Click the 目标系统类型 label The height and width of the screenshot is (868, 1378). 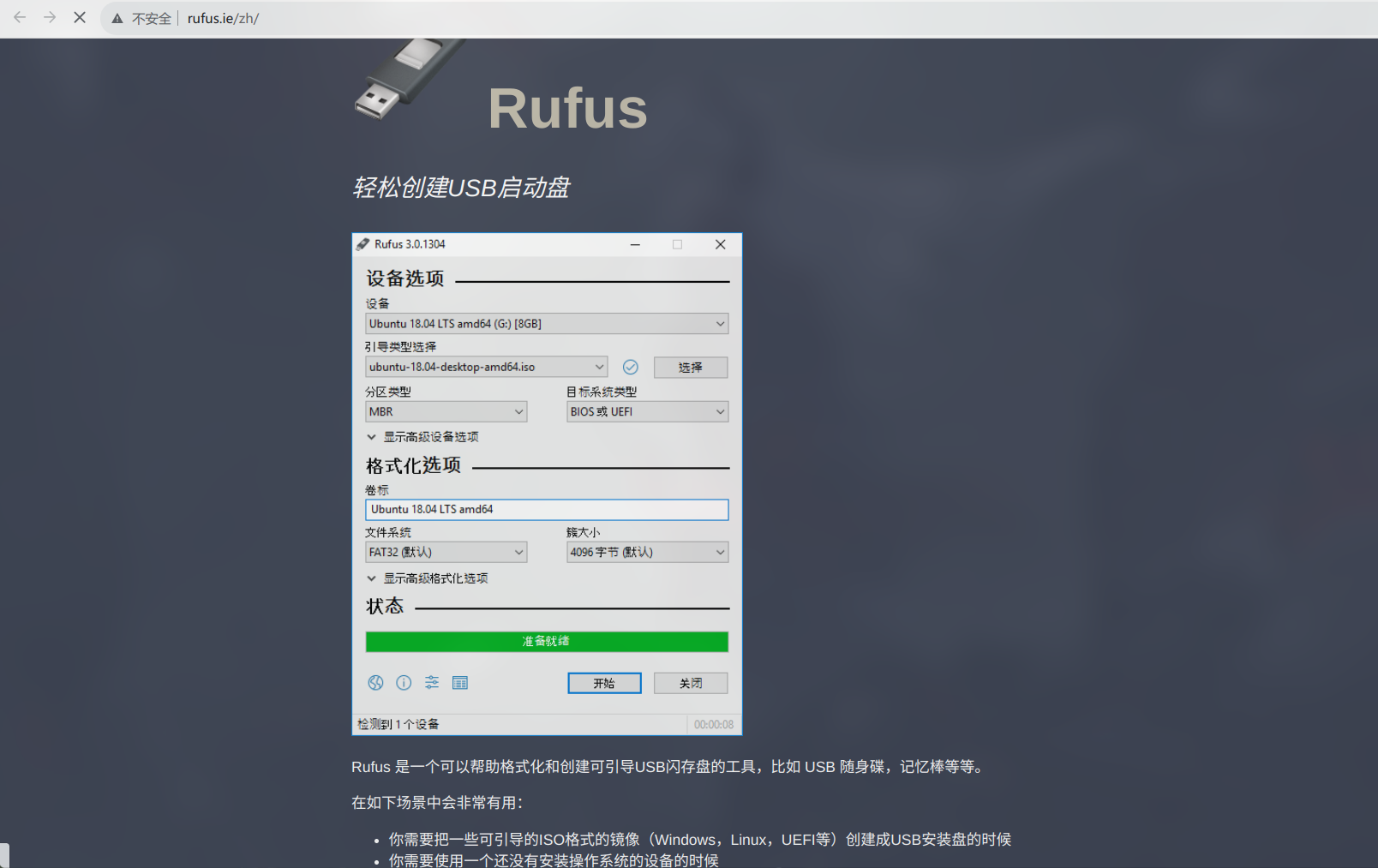(x=602, y=392)
